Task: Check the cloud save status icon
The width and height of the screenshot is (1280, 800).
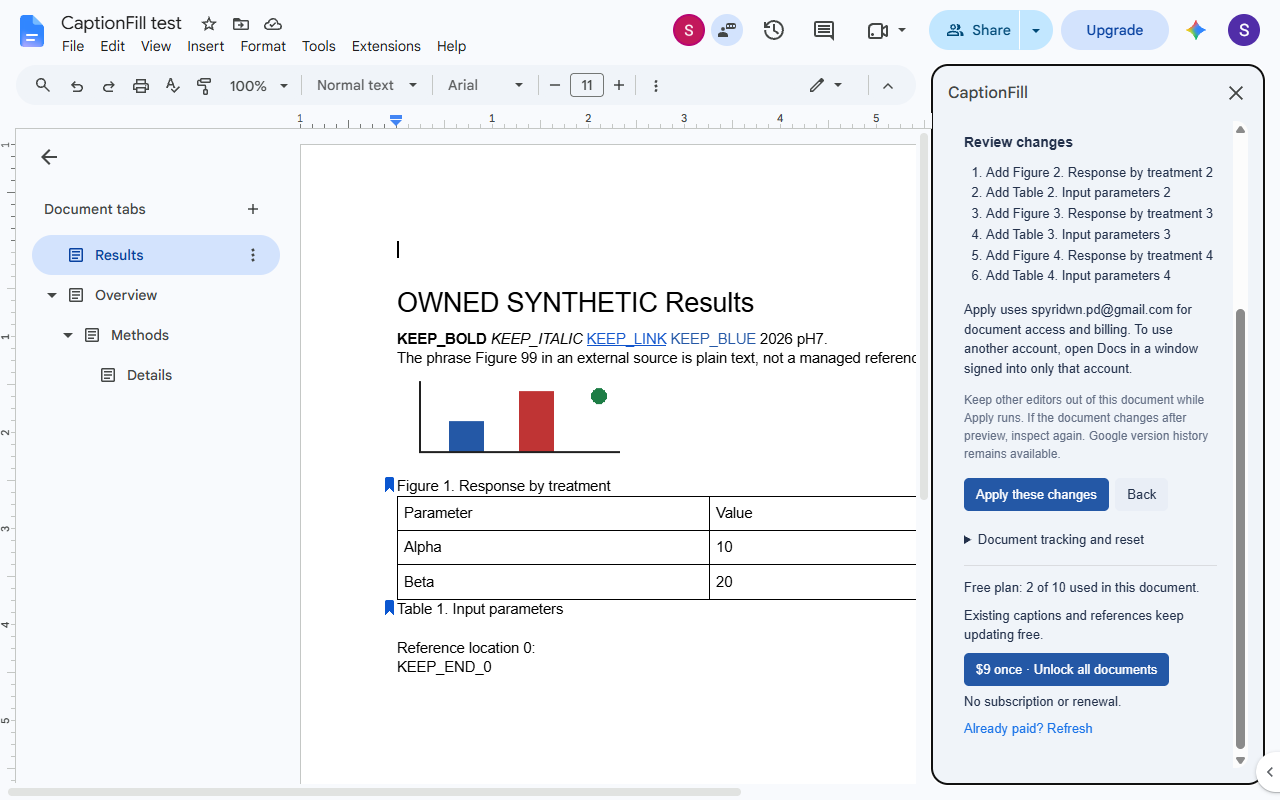Action: point(273,24)
